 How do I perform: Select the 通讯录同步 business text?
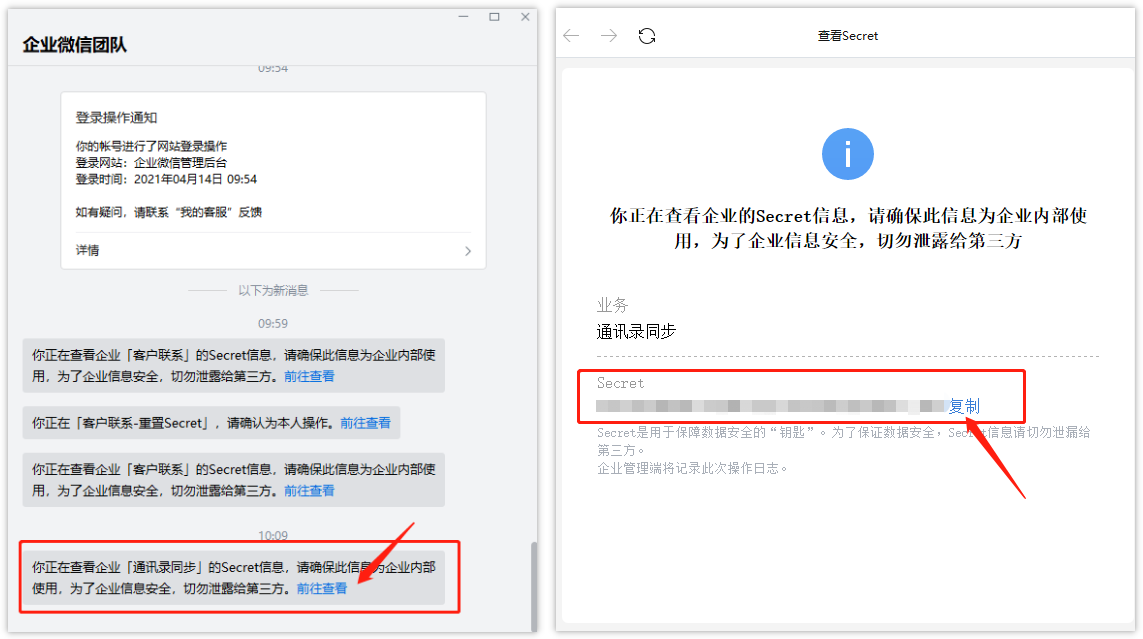click(636, 332)
